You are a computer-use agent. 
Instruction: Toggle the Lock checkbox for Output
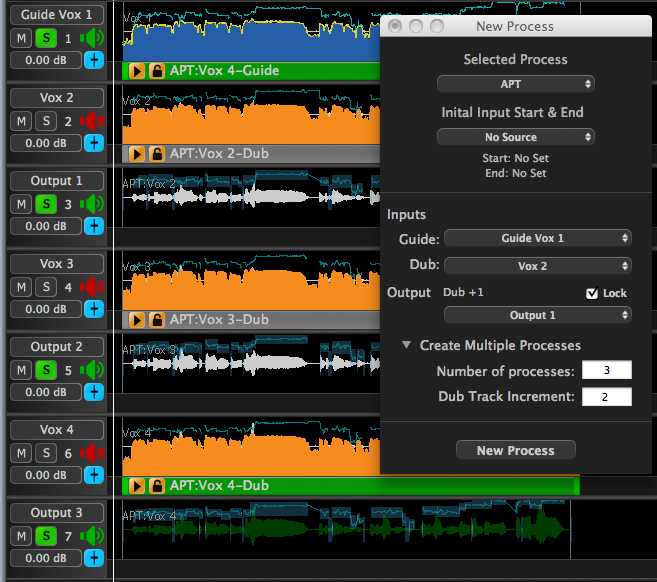tap(592, 293)
